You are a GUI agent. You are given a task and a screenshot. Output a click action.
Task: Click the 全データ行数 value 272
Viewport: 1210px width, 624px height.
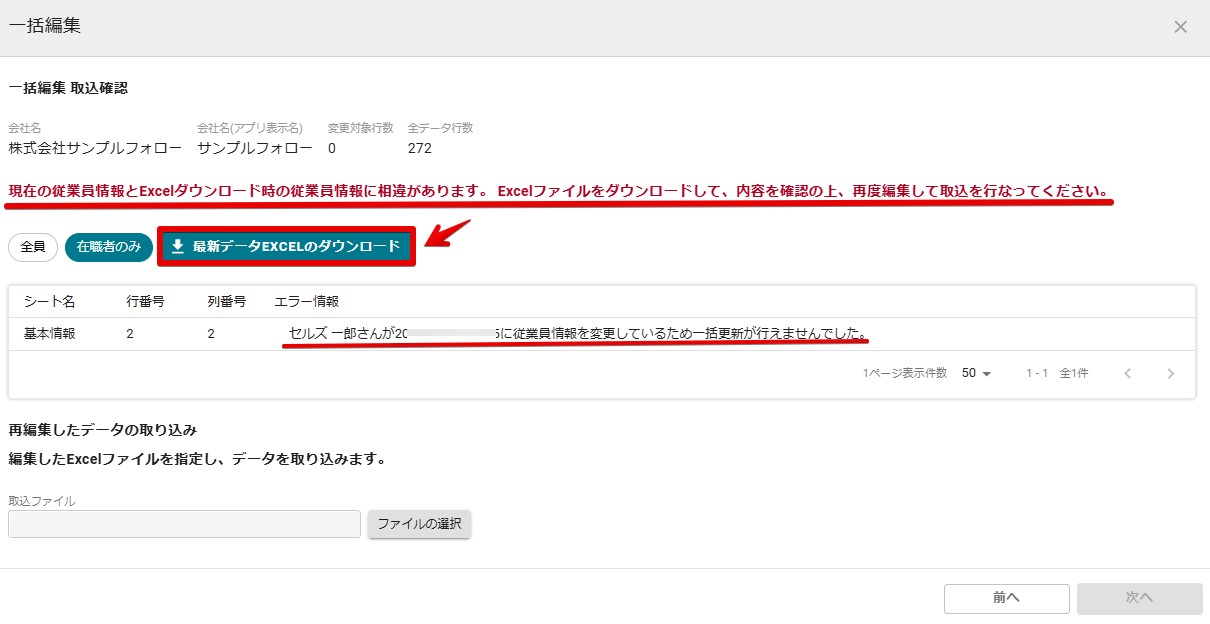420,148
